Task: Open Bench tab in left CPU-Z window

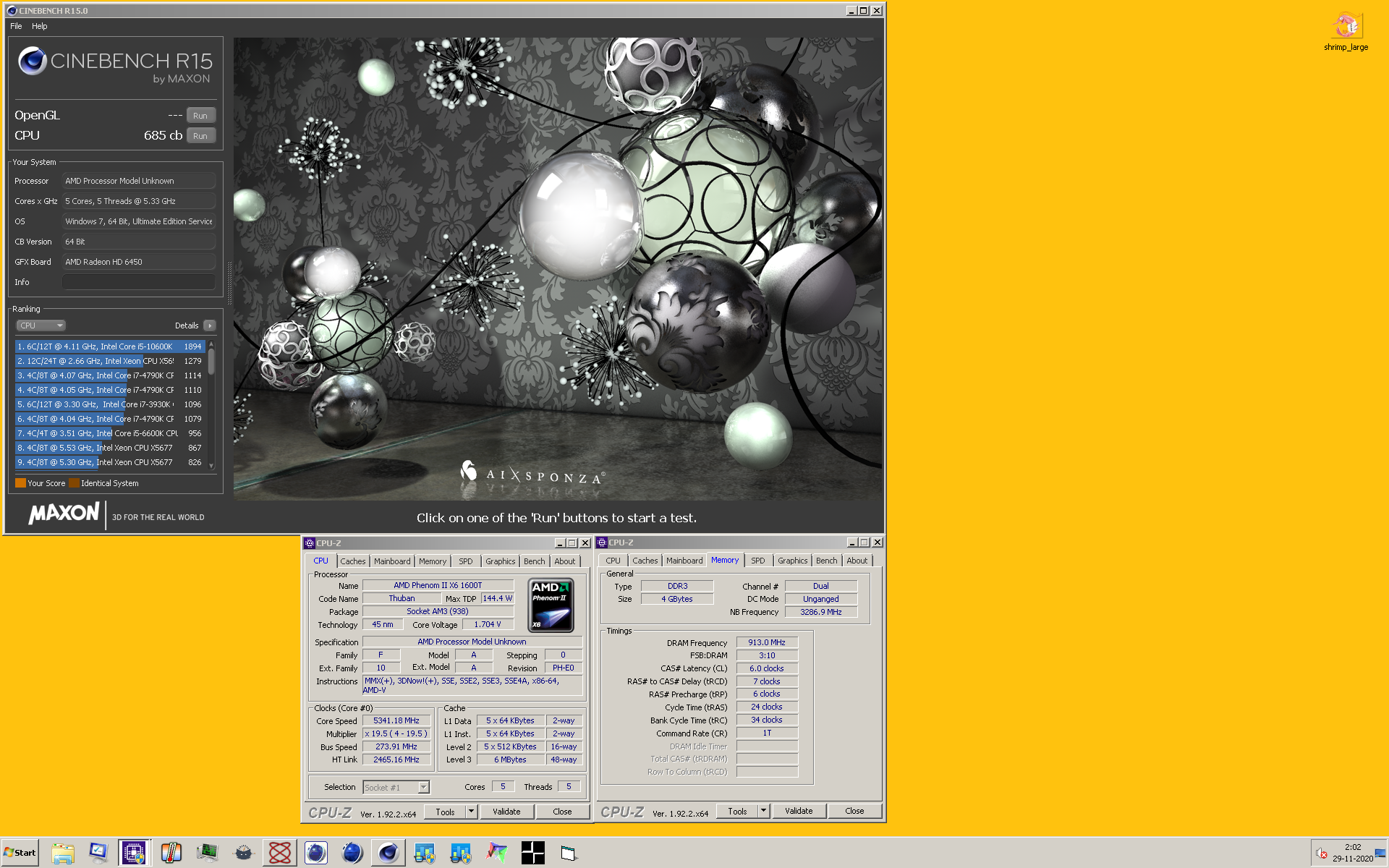Action: (x=535, y=561)
